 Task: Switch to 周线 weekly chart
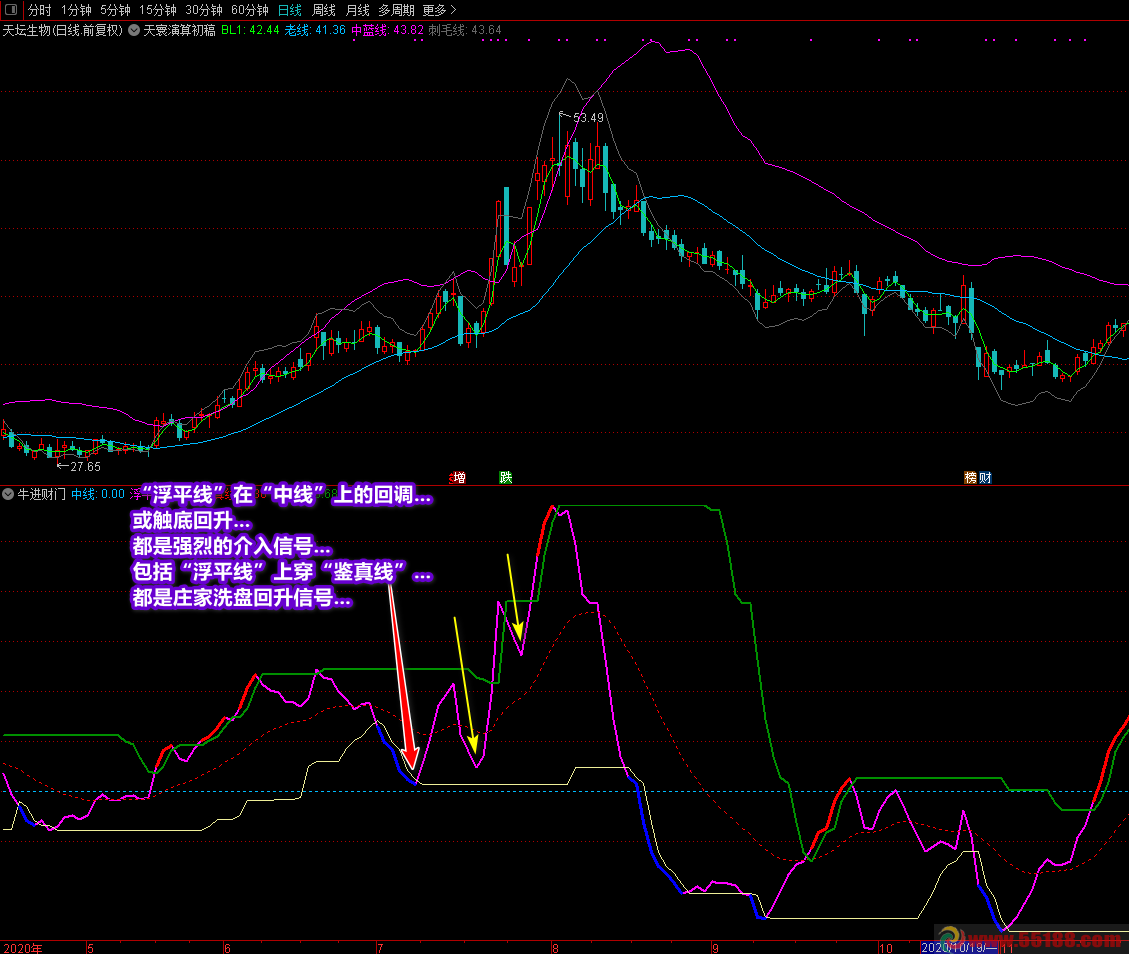[324, 10]
